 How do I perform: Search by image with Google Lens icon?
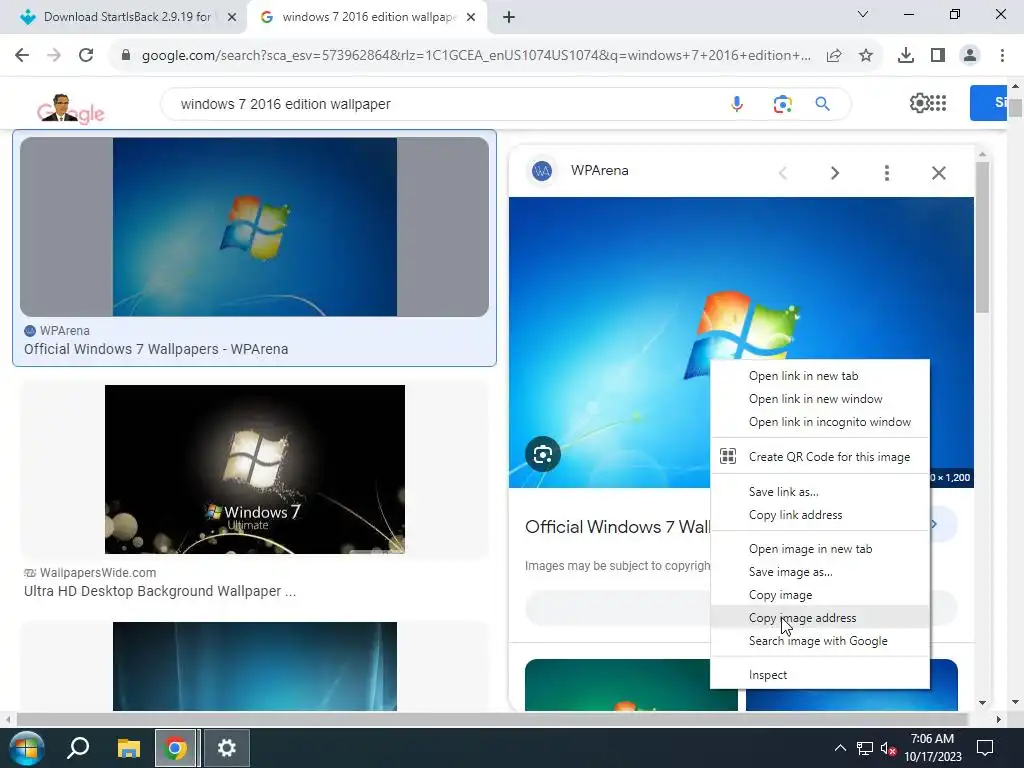(782, 104)
